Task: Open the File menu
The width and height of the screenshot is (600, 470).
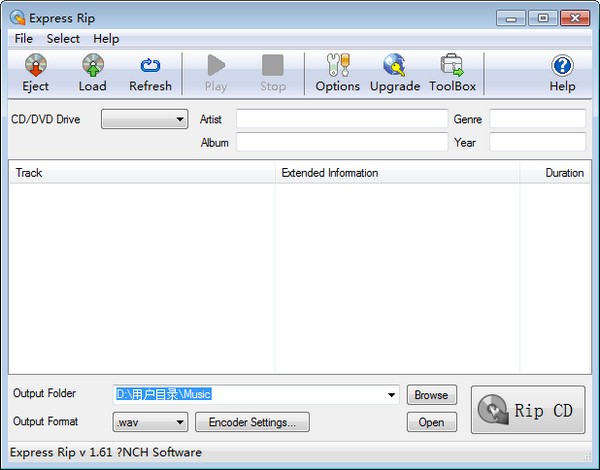Action: pyautogui.click(x=23, y=39)
